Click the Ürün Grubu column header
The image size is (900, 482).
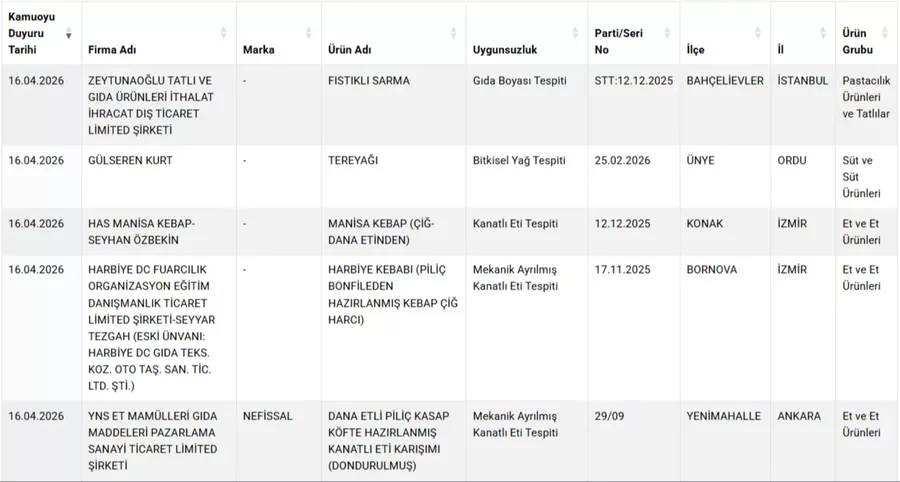tap(858, 41)
